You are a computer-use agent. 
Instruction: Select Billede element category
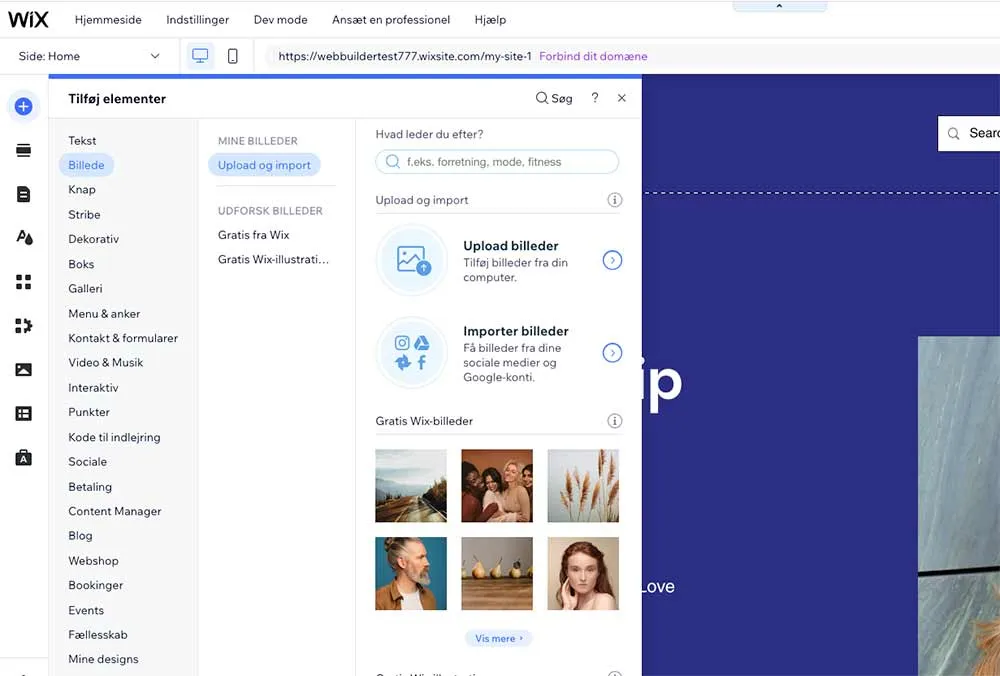pos(86,165)
